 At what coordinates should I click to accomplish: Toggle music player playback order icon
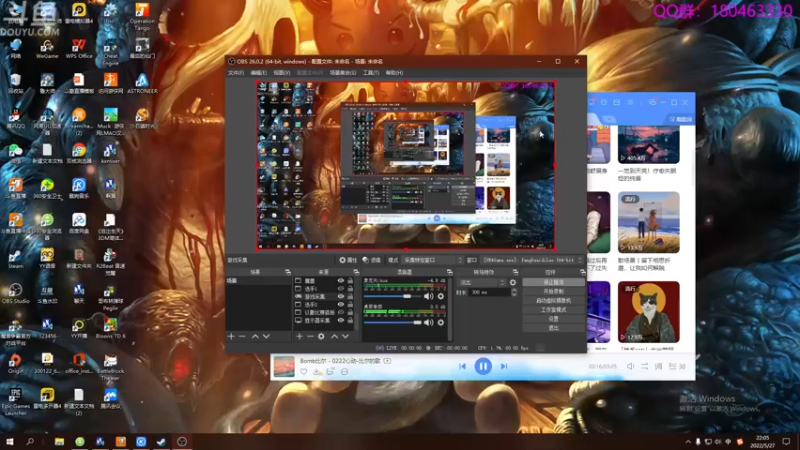[645, 366]
